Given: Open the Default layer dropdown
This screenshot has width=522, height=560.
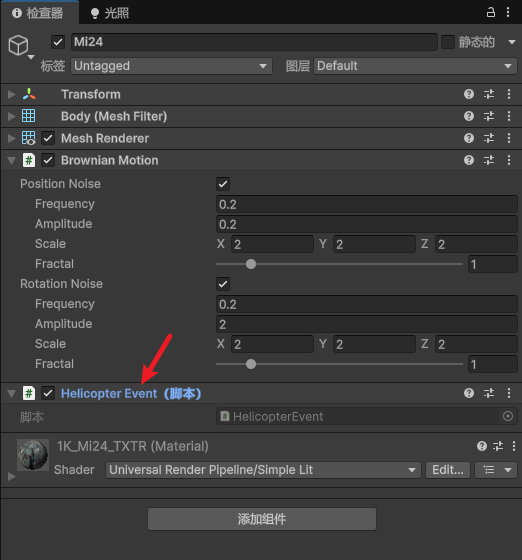Looking at the screenshot, I should [415, 66].
